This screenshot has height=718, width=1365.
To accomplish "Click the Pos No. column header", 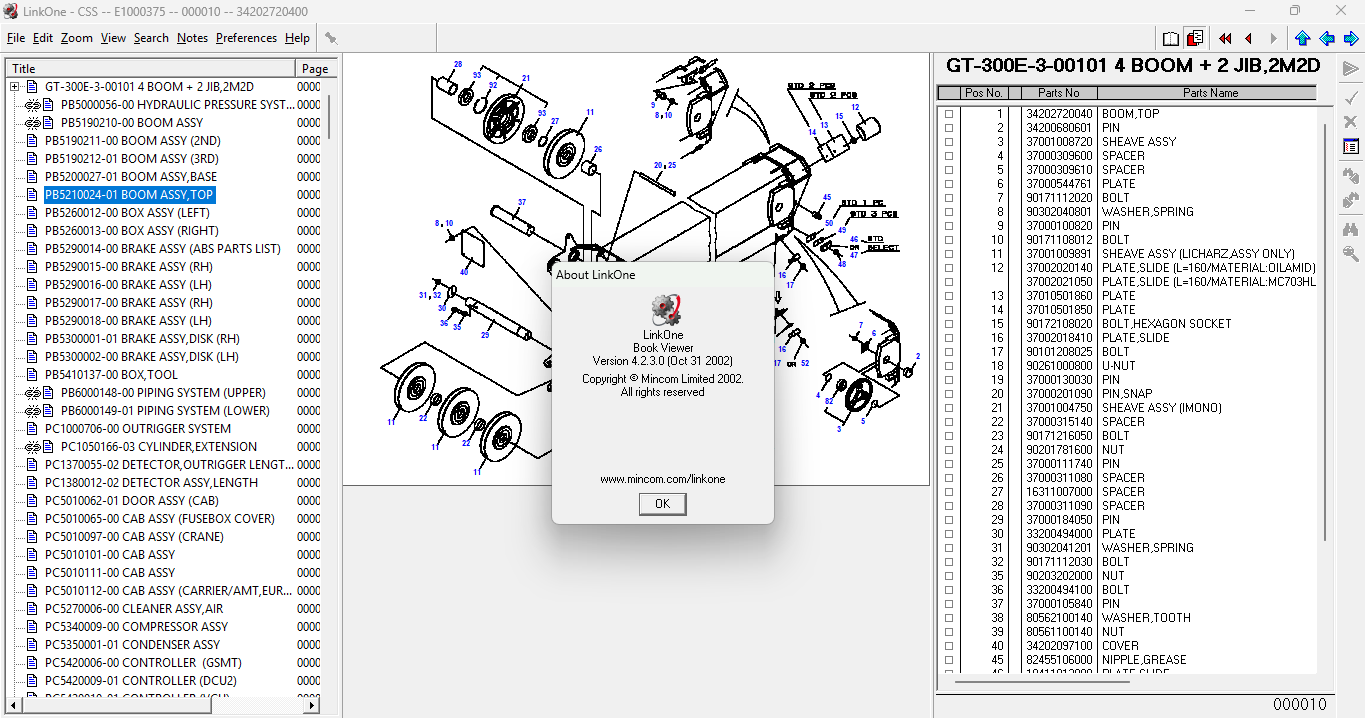I will 983,93.
